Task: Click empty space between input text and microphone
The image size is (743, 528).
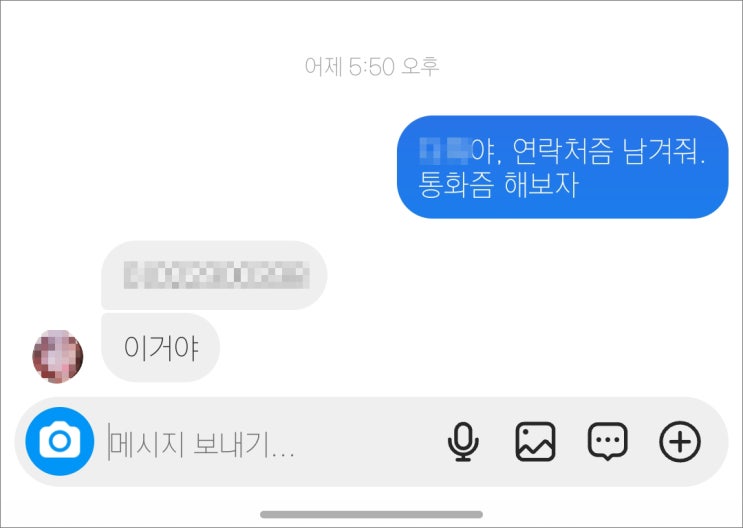Action: 370,442
